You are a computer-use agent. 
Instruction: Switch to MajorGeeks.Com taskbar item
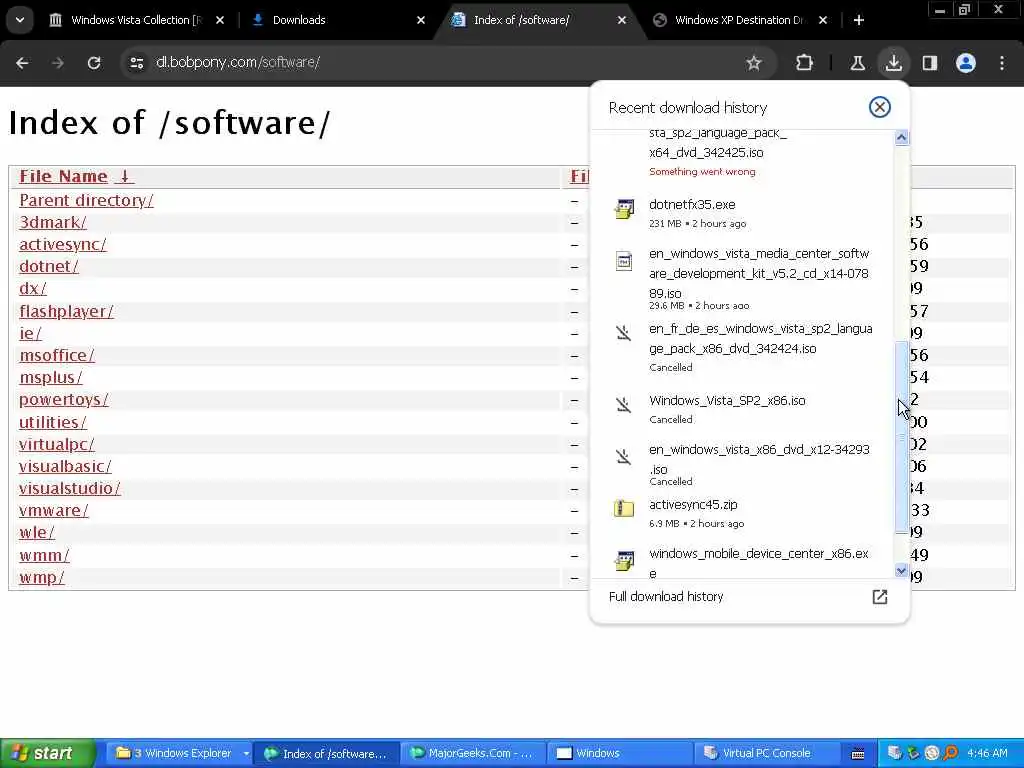473,754
